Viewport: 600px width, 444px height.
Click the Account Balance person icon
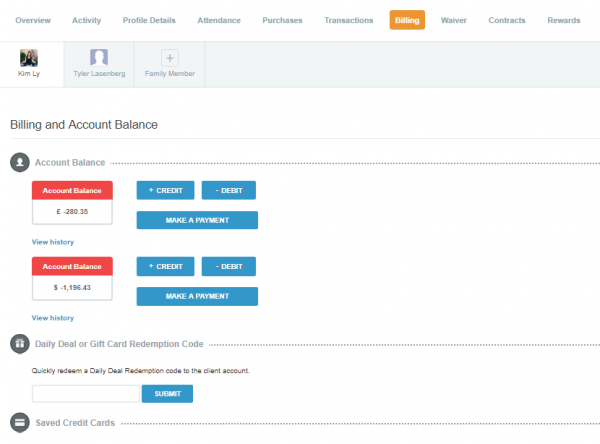pos(20,163)
